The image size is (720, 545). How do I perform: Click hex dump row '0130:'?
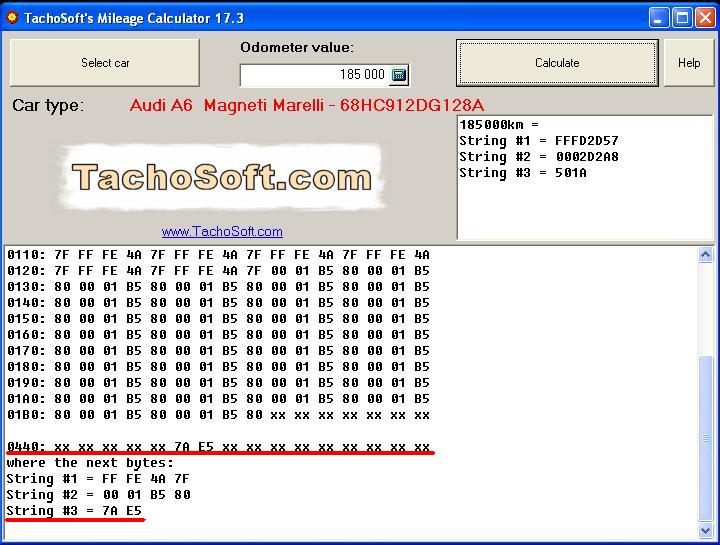[219, 287]
